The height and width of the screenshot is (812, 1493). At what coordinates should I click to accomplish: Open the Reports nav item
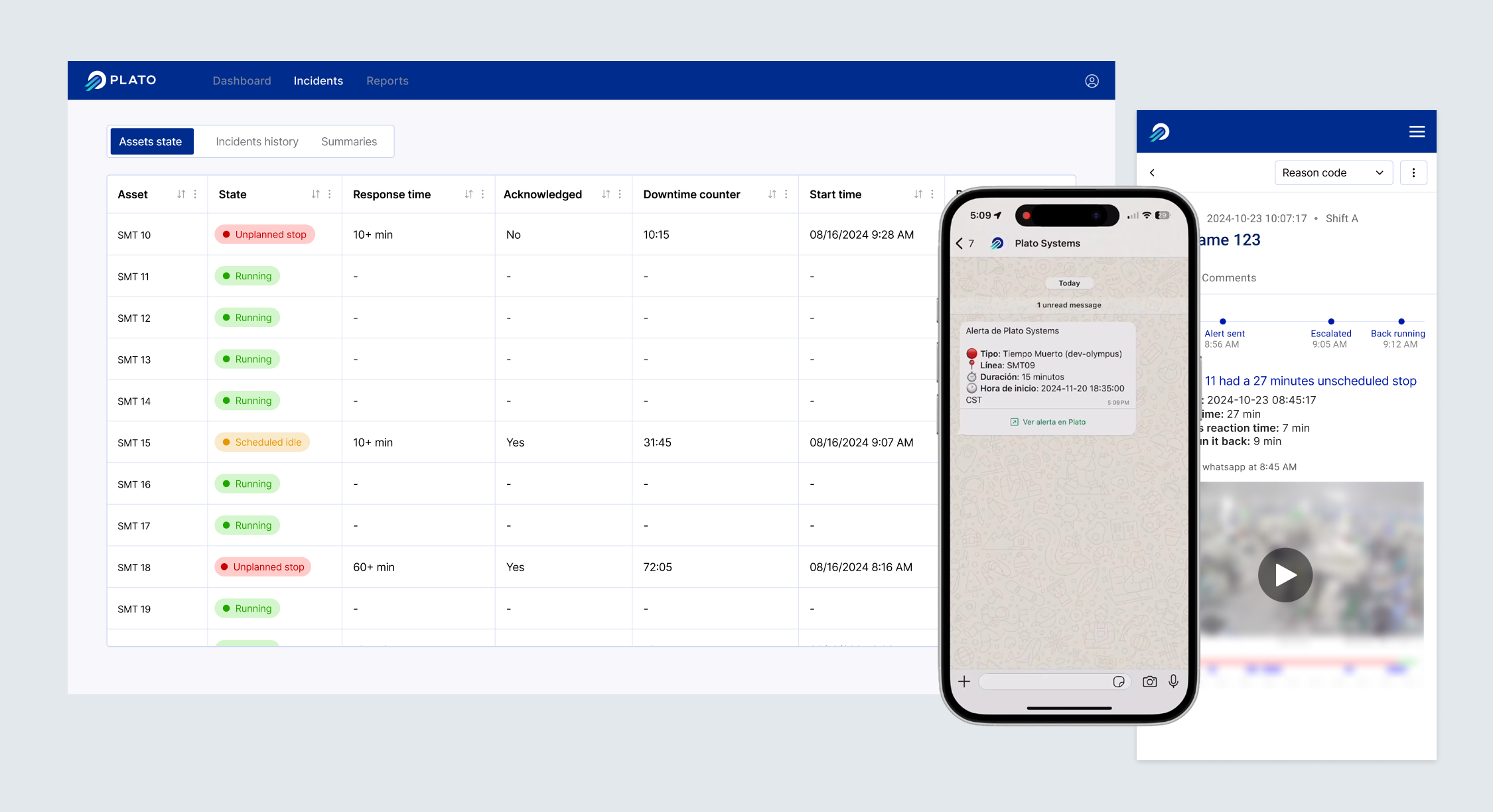coord(388,81)
